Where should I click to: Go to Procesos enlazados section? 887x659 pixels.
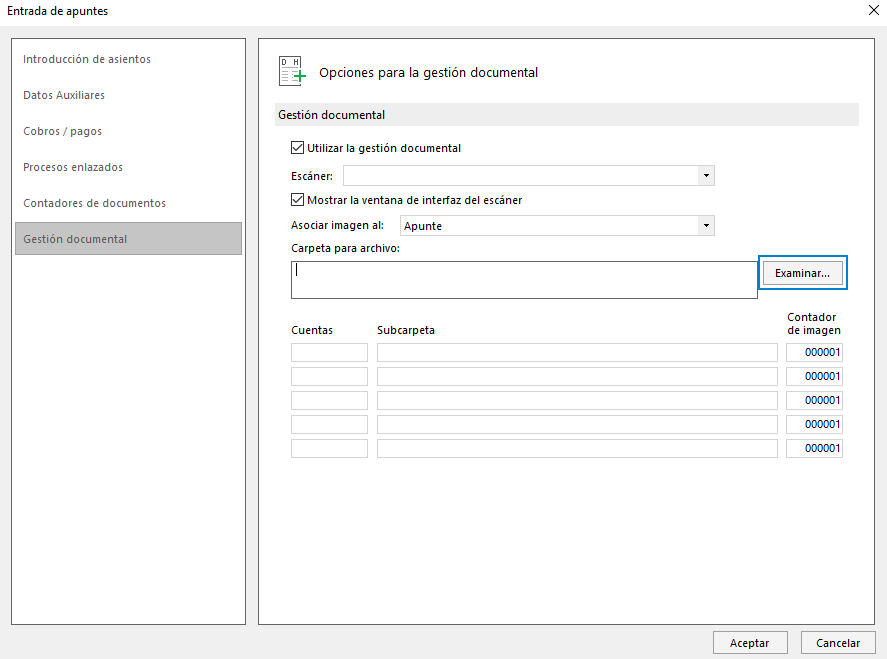pos(73,167)
